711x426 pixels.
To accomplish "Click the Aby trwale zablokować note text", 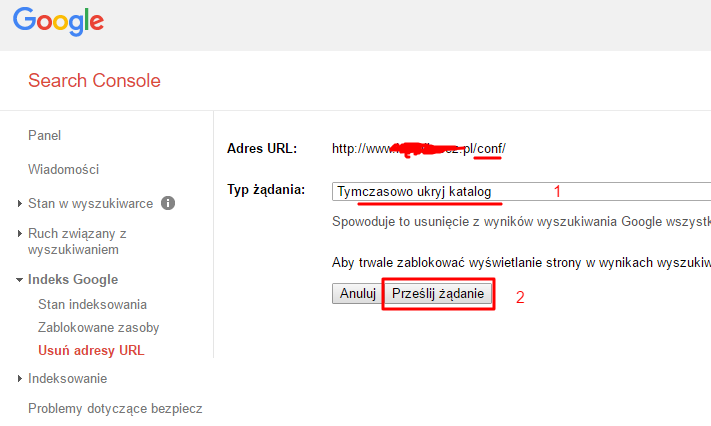I will point(521,263).
